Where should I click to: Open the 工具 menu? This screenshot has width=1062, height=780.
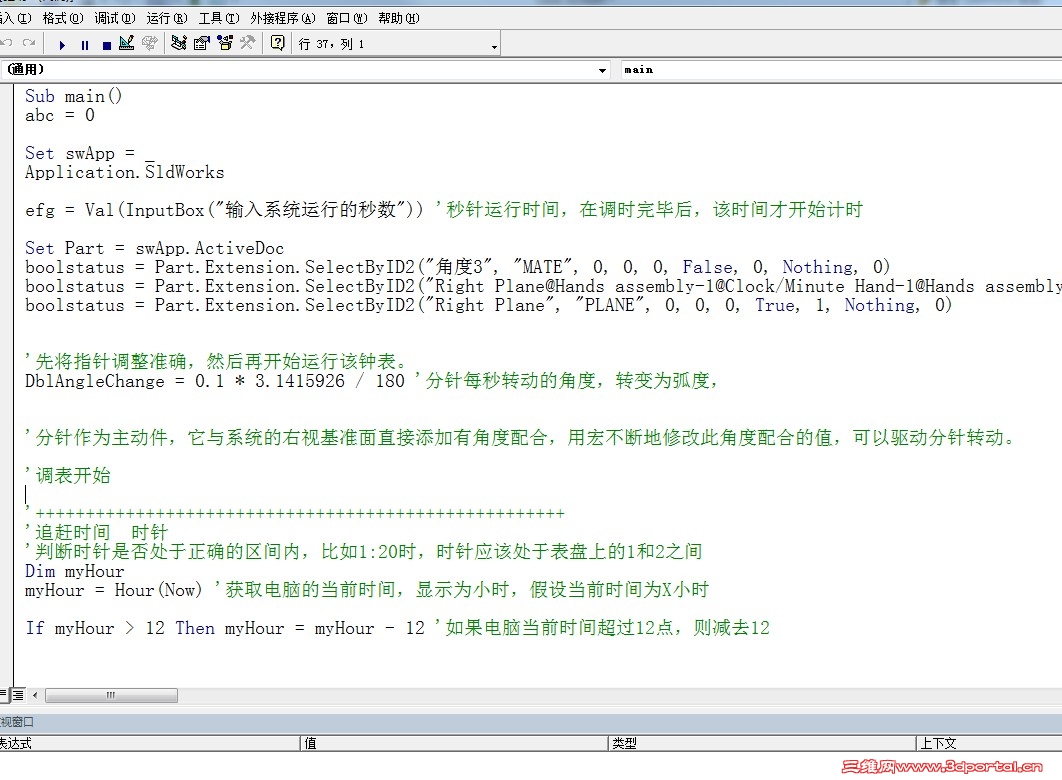pos(219,18)
